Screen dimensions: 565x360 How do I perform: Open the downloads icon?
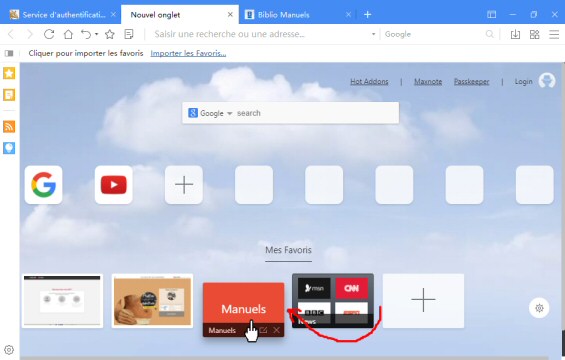[515, 34]
